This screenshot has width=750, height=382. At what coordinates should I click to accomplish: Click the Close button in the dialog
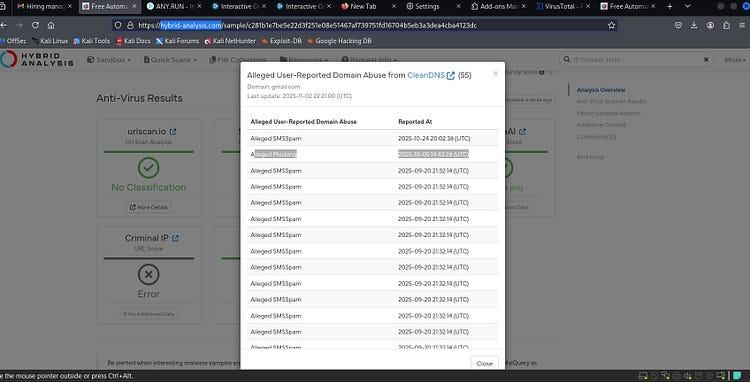click(485, 363)
